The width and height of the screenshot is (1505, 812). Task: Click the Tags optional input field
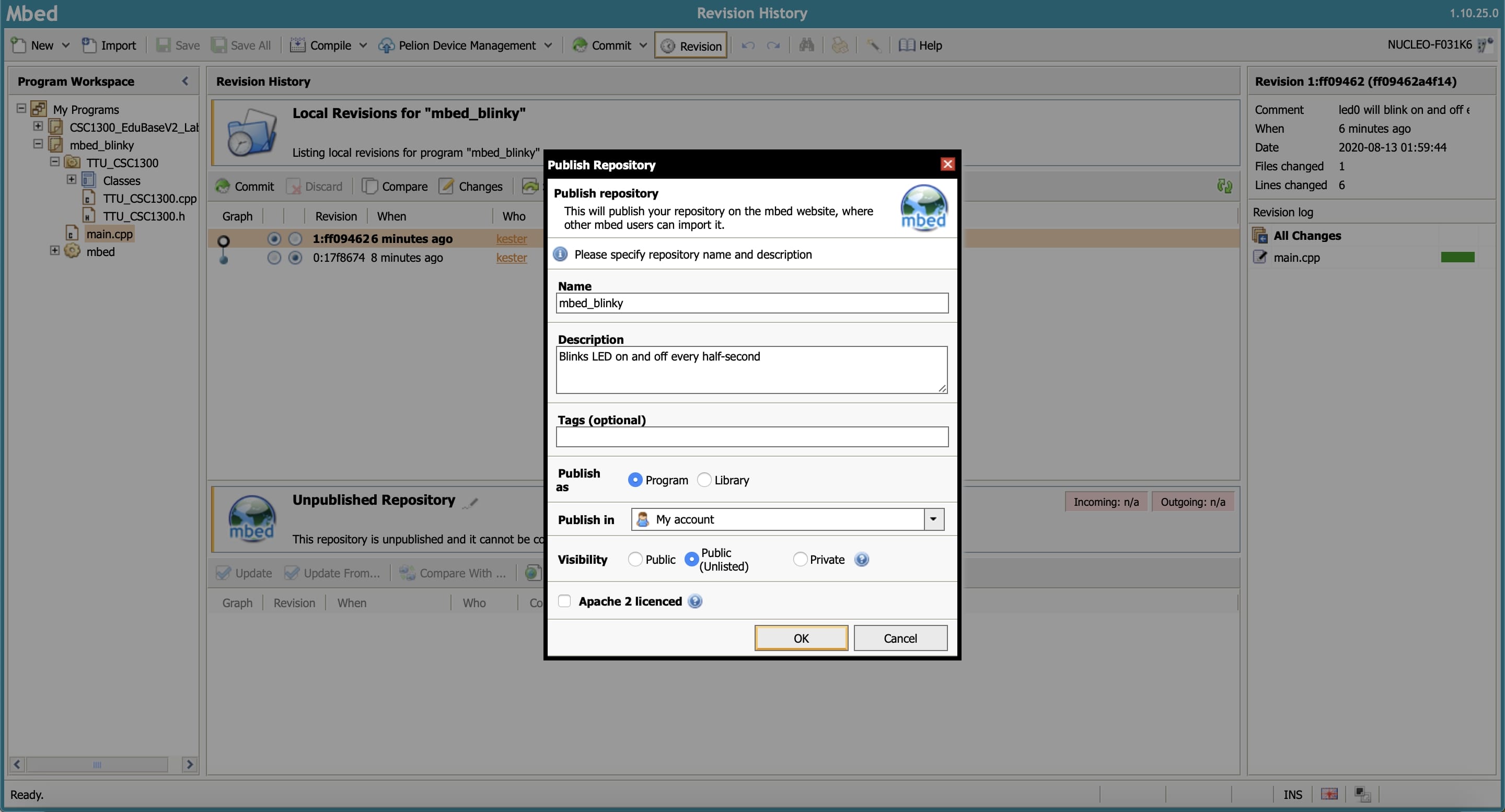click(751, 437)
